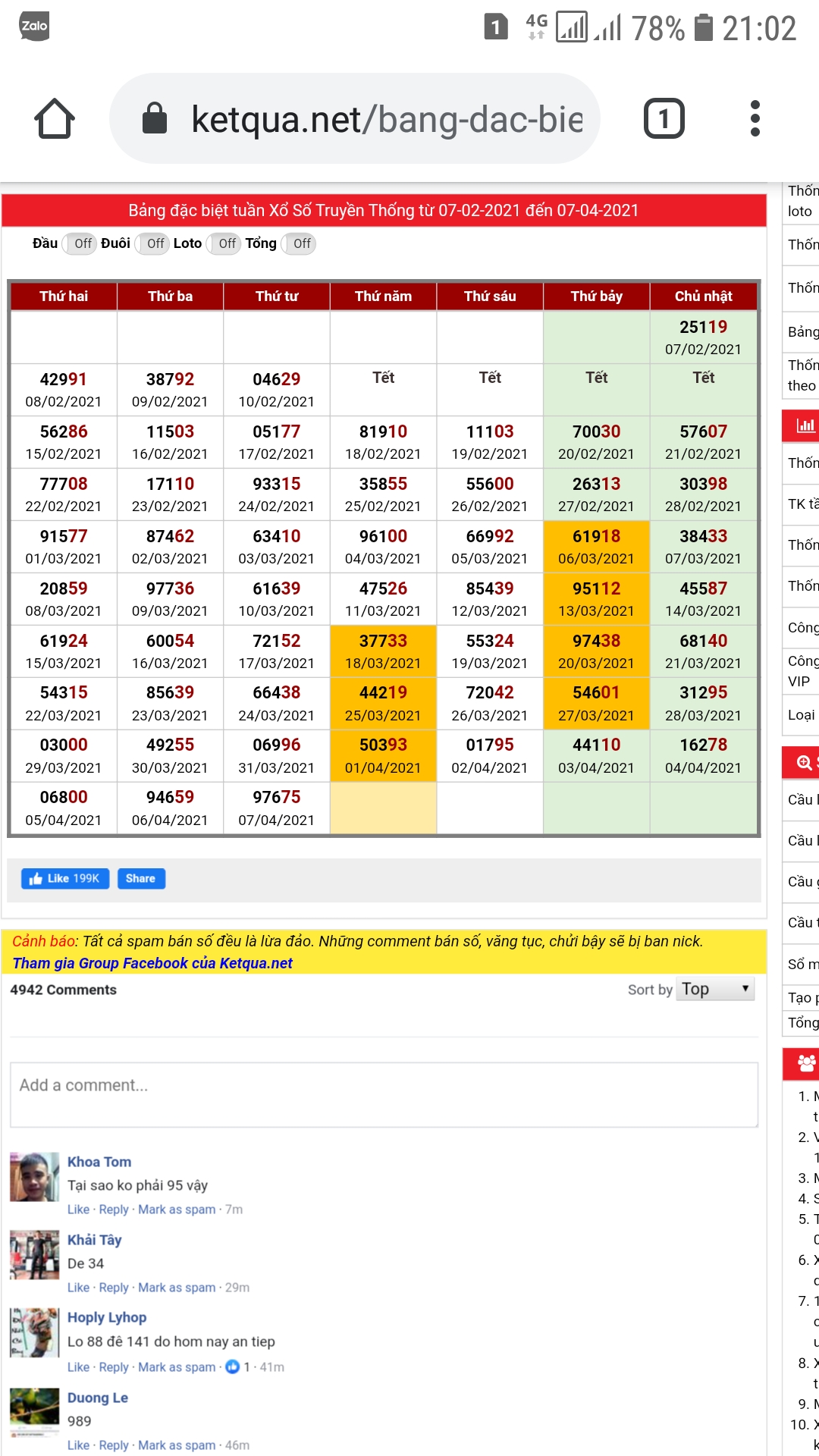Open Tham gia Group Facebook link
819x1456 pixels.
(152, 963)
